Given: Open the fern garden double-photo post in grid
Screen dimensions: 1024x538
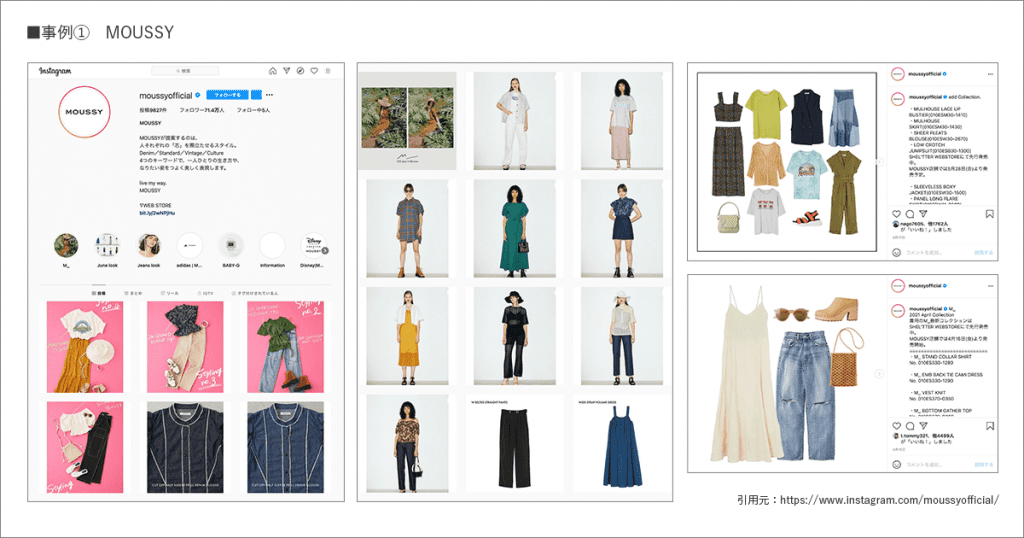Looking at the screenshot, I should pyautogui.click(x=408, y=121).
